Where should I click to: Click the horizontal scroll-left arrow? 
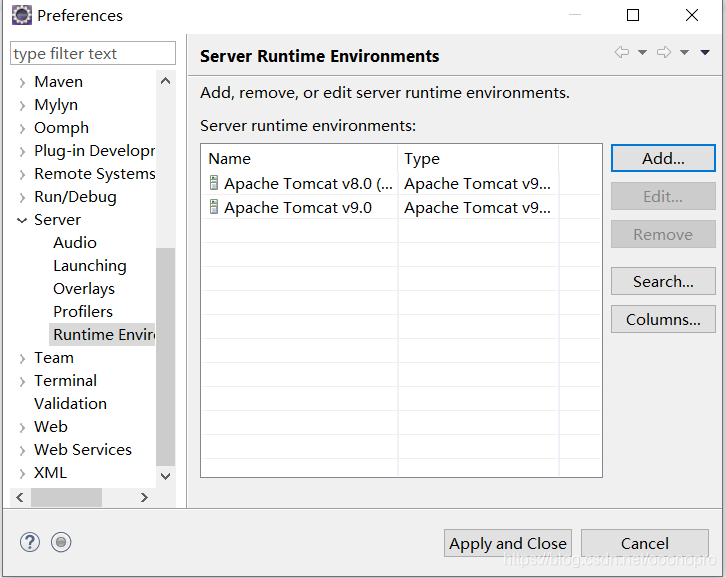pos(19,497)
